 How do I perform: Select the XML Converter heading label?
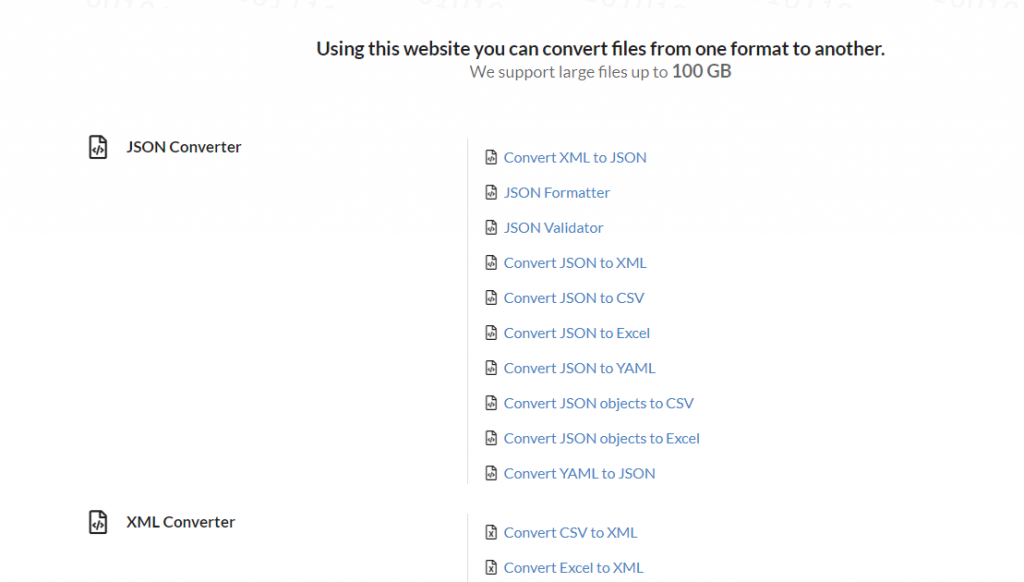pyautogui.click(x=180, y=521)
